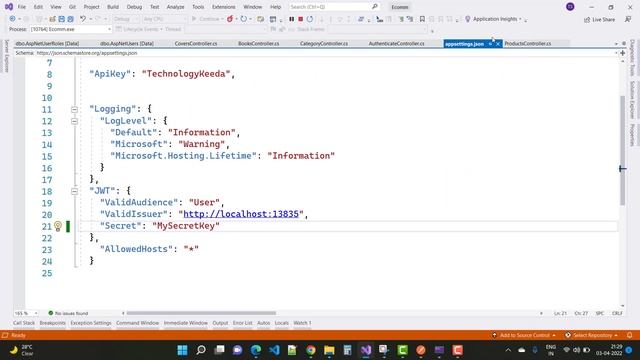The image size is (640, 360).
Task: Open the user account avatar
Action: (x=570, y=7)
